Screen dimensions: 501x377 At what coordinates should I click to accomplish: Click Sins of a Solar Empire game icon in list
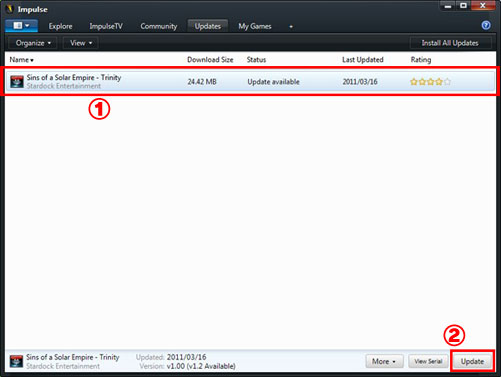coord(17,82)
